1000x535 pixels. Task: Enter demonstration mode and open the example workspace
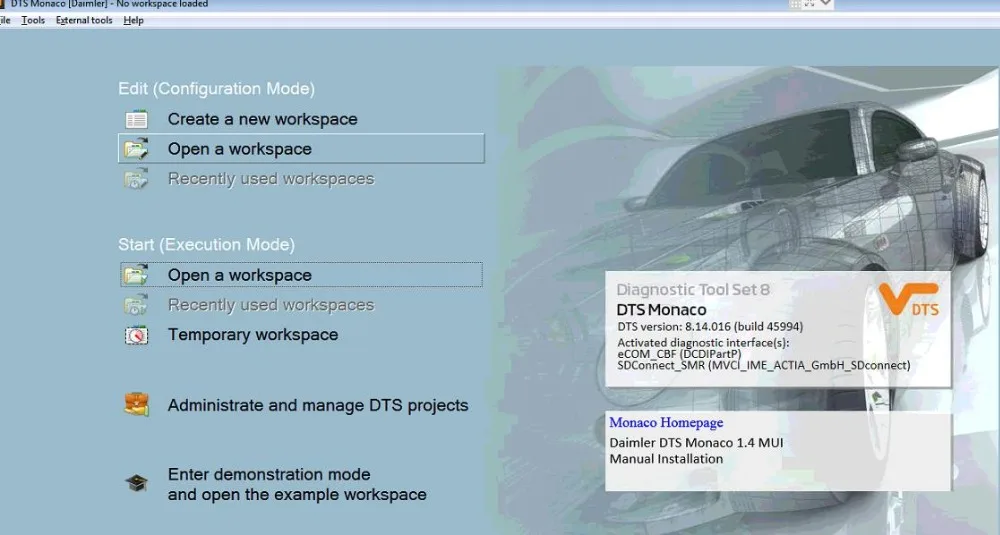tap(297, 485)
